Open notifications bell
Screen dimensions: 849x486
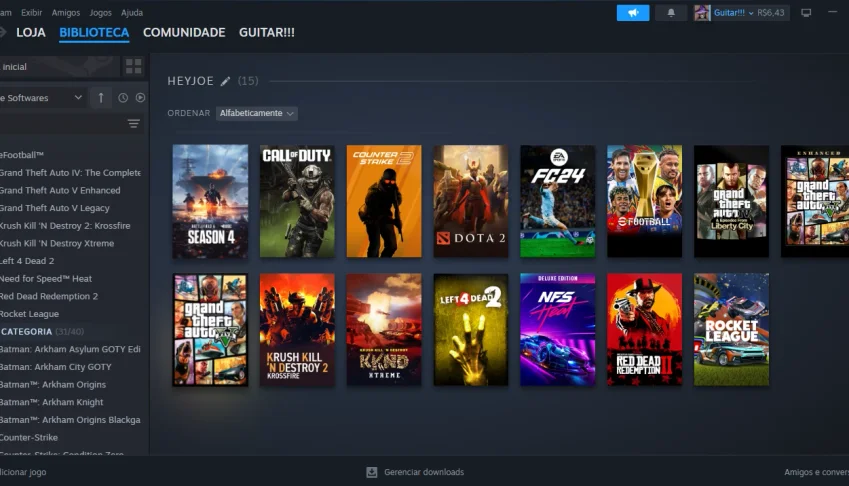671,12
